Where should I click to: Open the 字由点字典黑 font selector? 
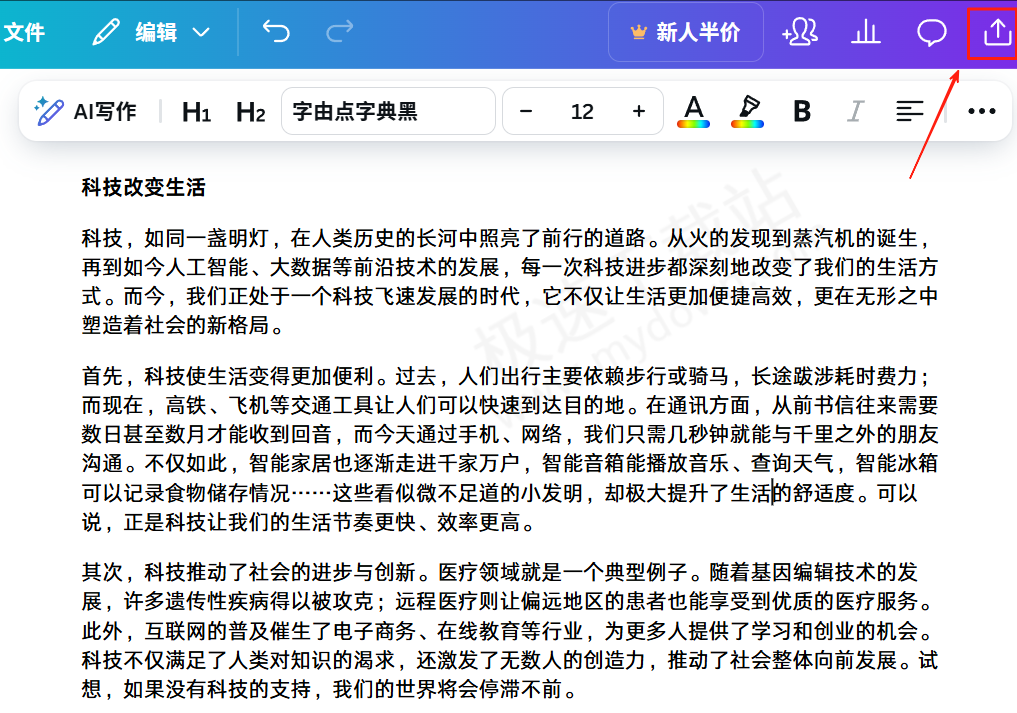click(x=388, y=111)
